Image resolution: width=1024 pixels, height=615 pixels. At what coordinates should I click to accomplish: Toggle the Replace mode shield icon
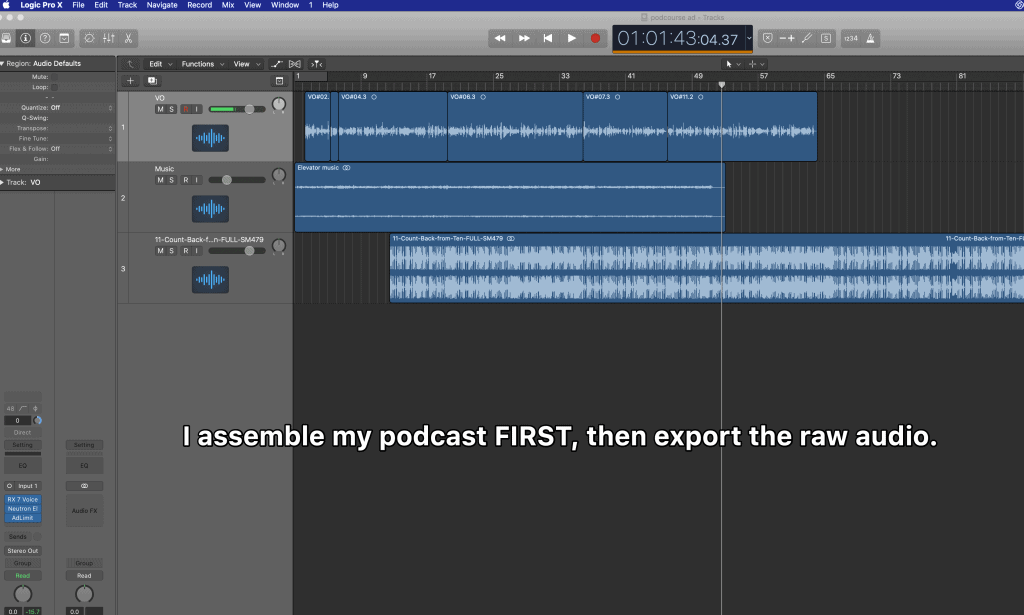[768, 39]
